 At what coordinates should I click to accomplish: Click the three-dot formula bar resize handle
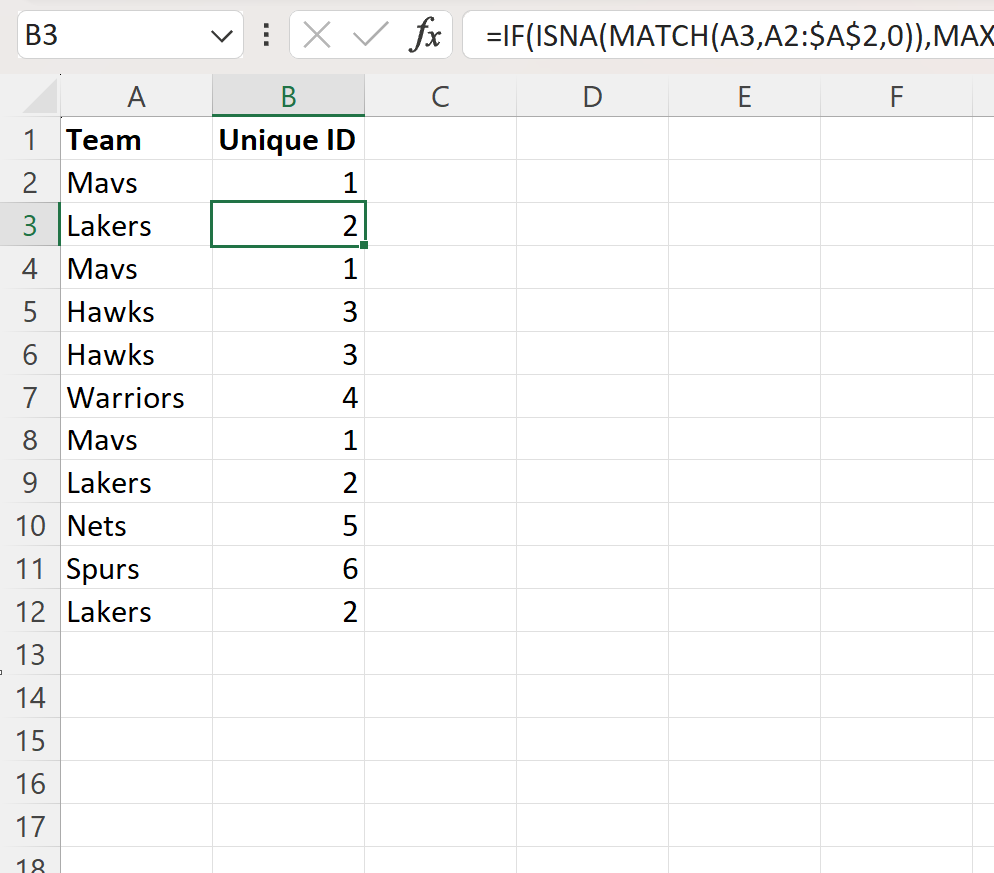tap(266, 36)
